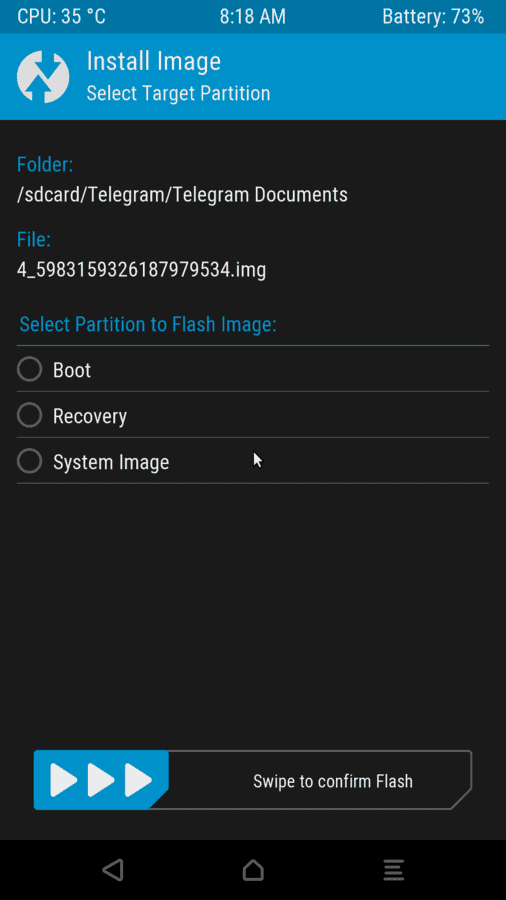Tap the Select Target Partition subtitle
Viewport: 506px width, 900px height.
tap(178, 93)
